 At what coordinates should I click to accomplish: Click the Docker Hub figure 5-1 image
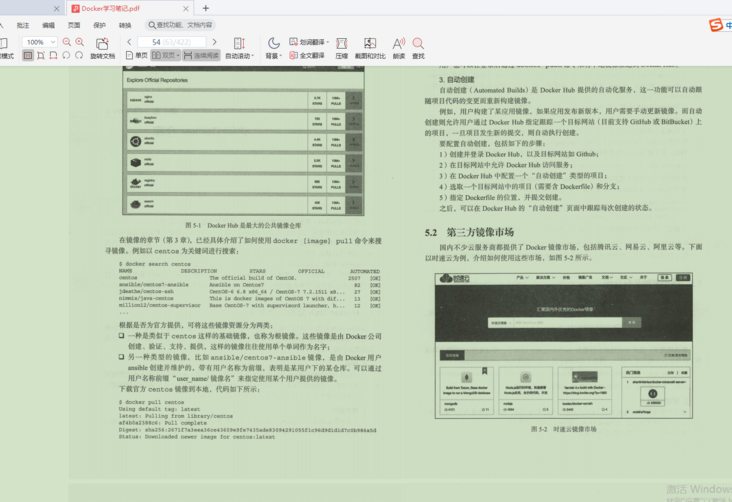(x=243, y=141)
